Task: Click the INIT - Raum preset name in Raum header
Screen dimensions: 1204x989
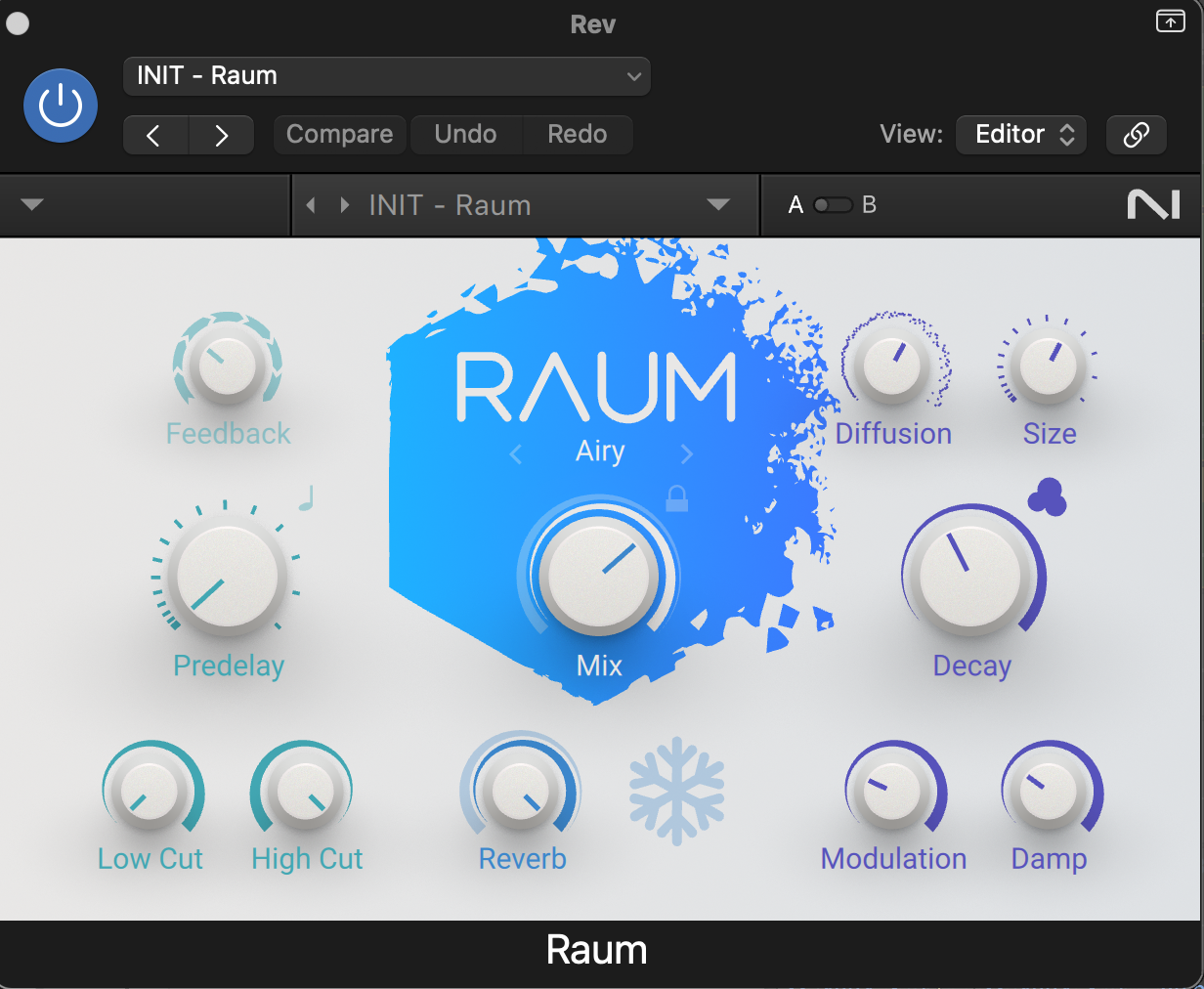Action: pos(451,205)
